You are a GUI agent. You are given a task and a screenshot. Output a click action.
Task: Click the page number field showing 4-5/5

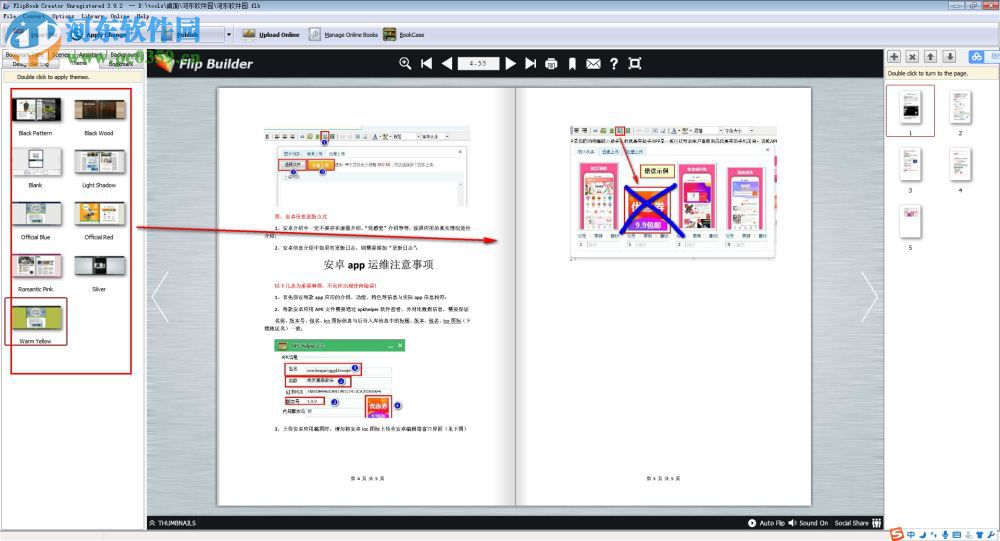pyautogui.click(x=478, y=63)
